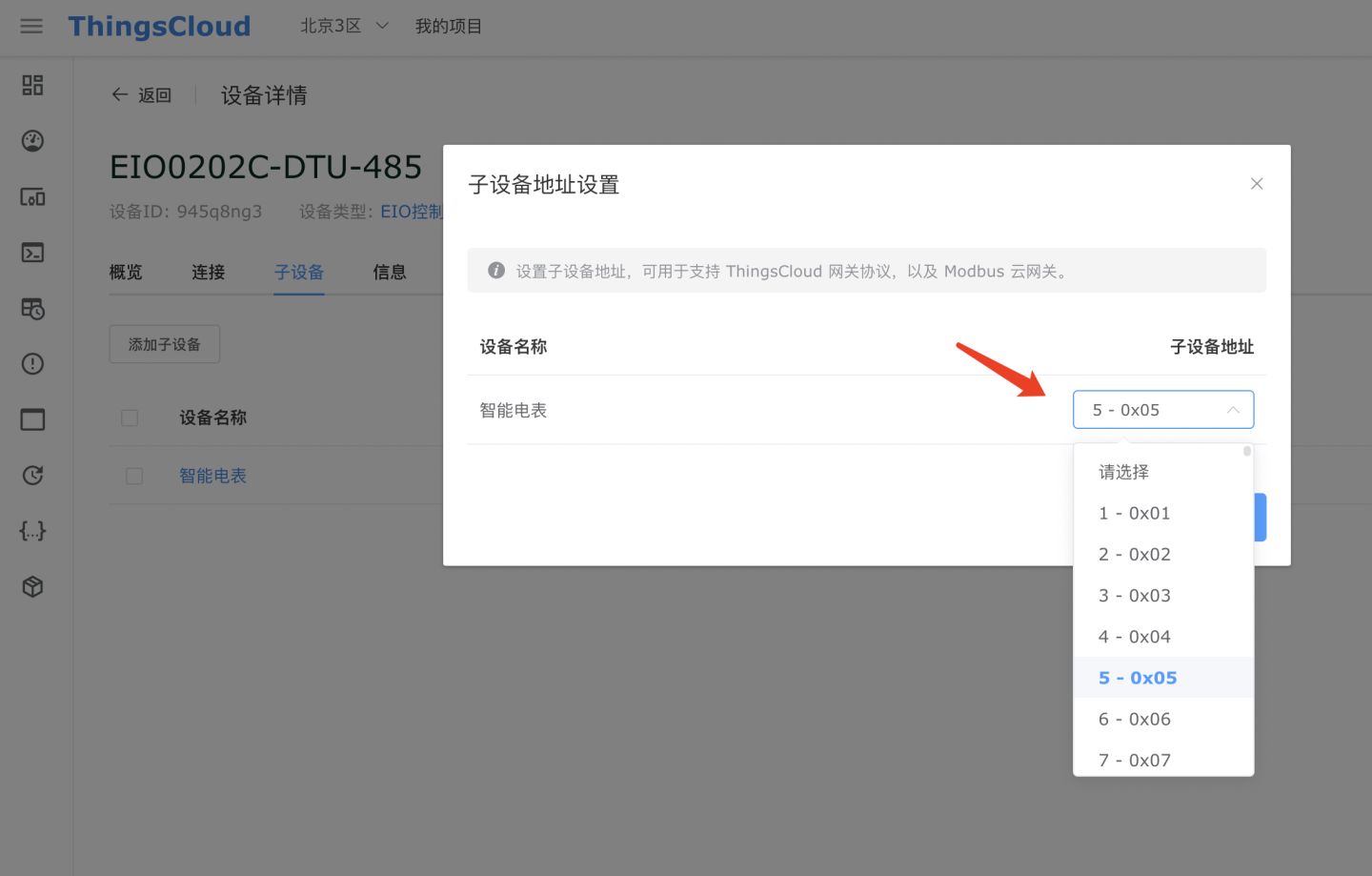1372x876 pixels.
Task: Select the JSON braces icon in sidebar
Action: click(x=31, y=531)
